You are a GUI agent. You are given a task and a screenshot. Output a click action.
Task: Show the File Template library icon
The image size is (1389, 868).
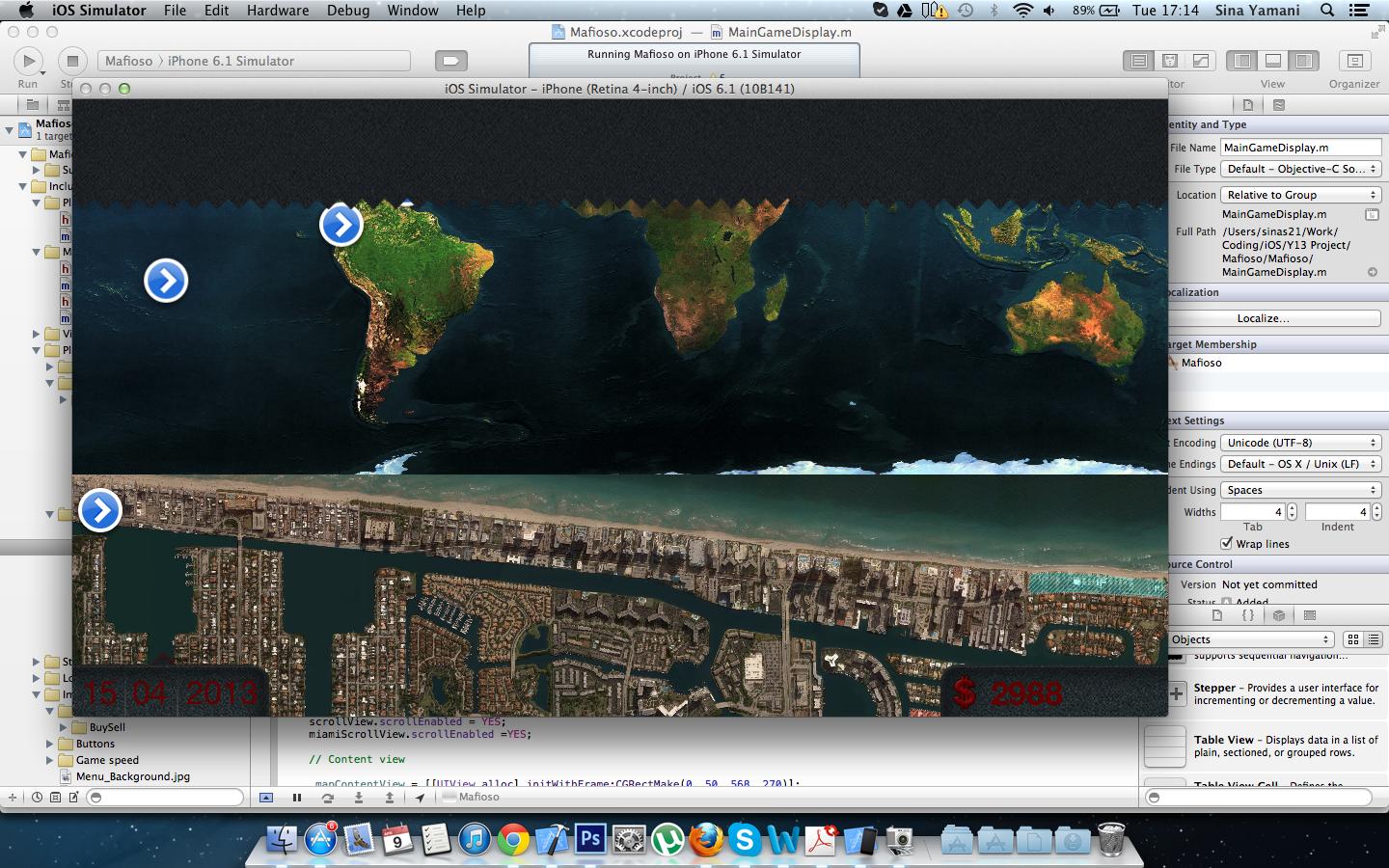pyautogui.click(x=1217, y=615)
